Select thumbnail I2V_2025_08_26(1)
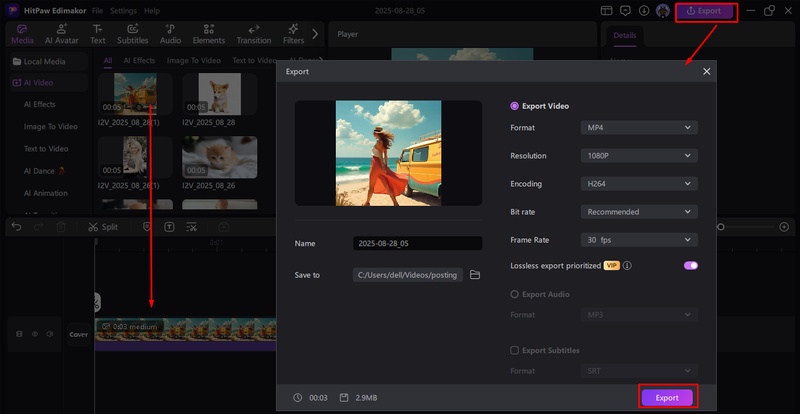Image resolution: width=800 pixels, height=414 pixels. (x=135, y=157)
